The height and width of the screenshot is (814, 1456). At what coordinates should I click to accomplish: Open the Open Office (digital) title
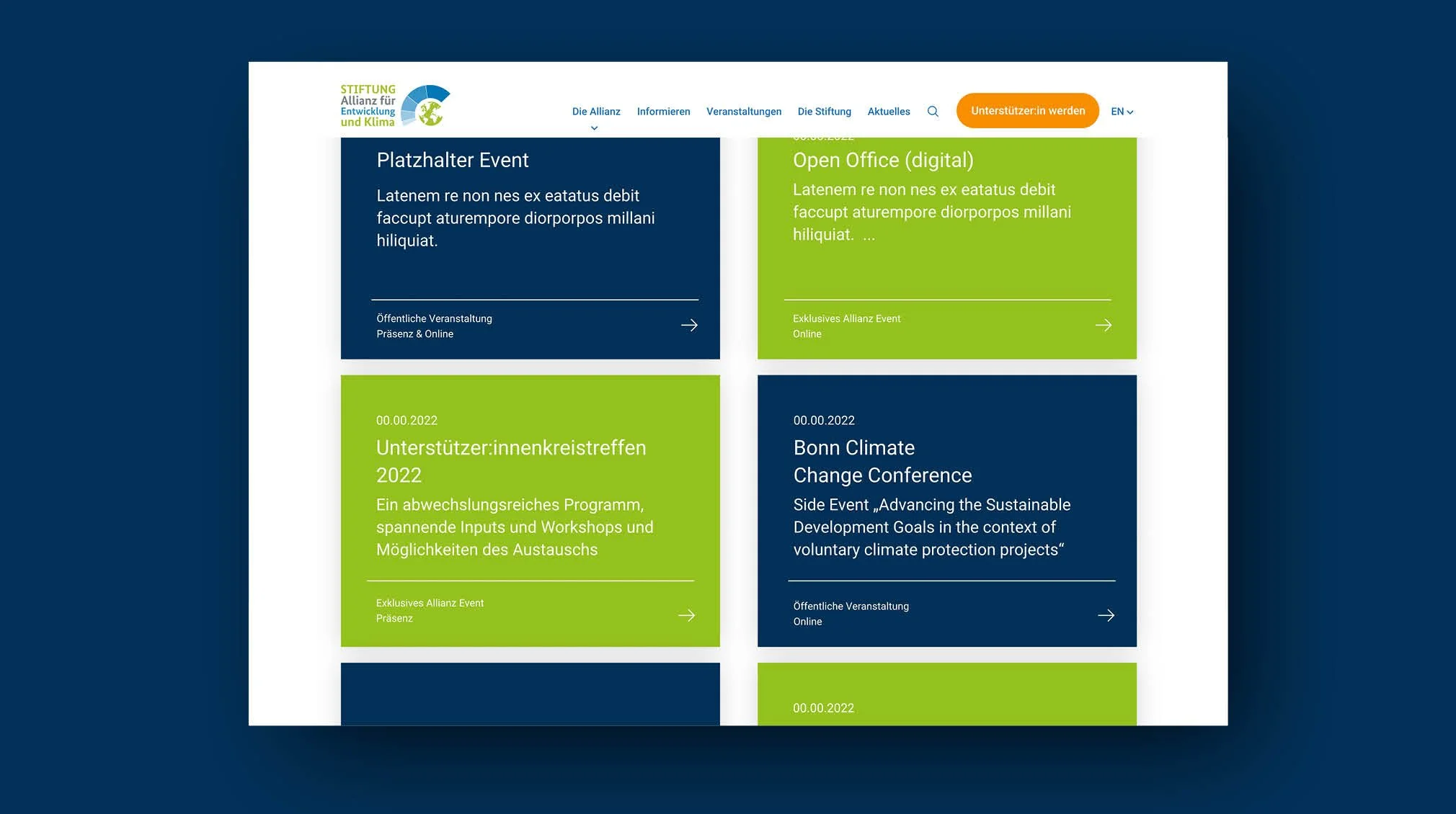(x=883, y=160)
